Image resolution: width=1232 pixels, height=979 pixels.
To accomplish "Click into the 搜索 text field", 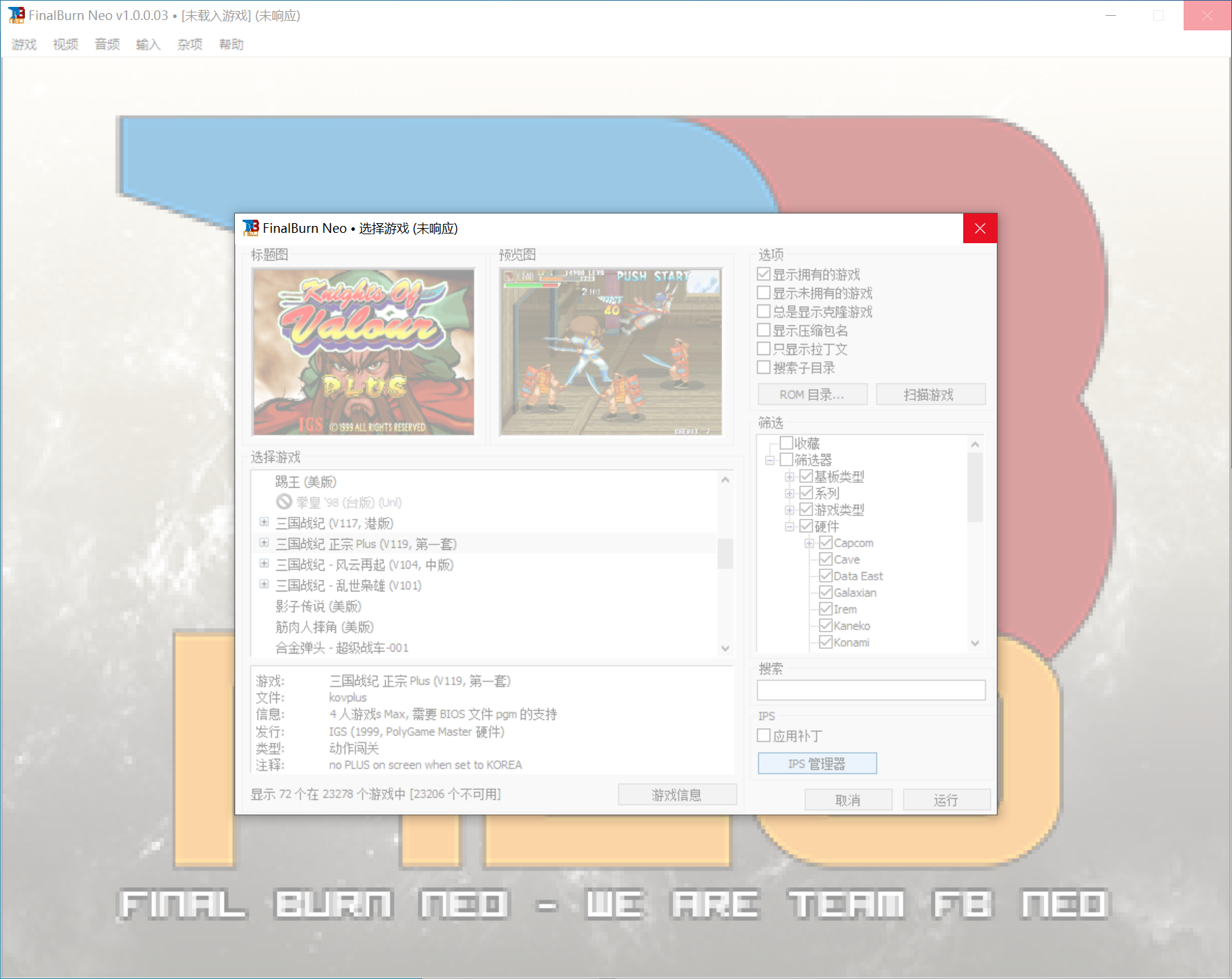I will point(871,690).
